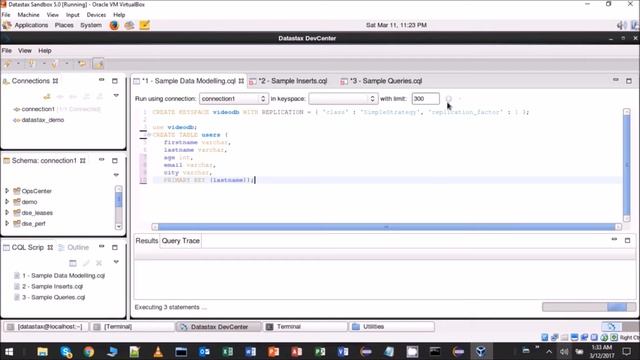This screenshot has width=640, height=360.
Task: Minimize the CQL Scripts panel
Action: pyautogui.click(x=102, y=247)
